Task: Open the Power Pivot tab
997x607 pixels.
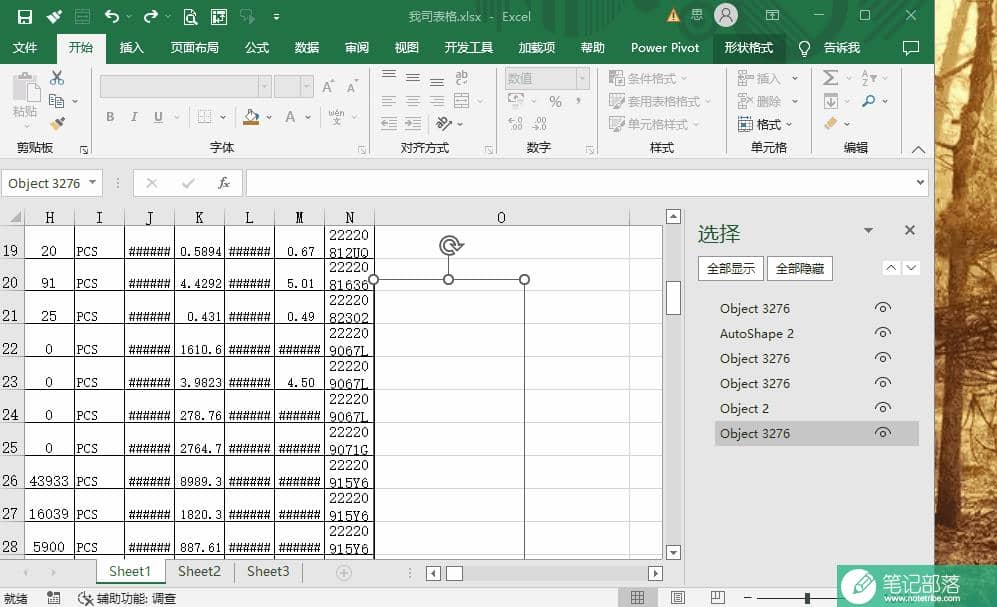Action: (664, 48)
